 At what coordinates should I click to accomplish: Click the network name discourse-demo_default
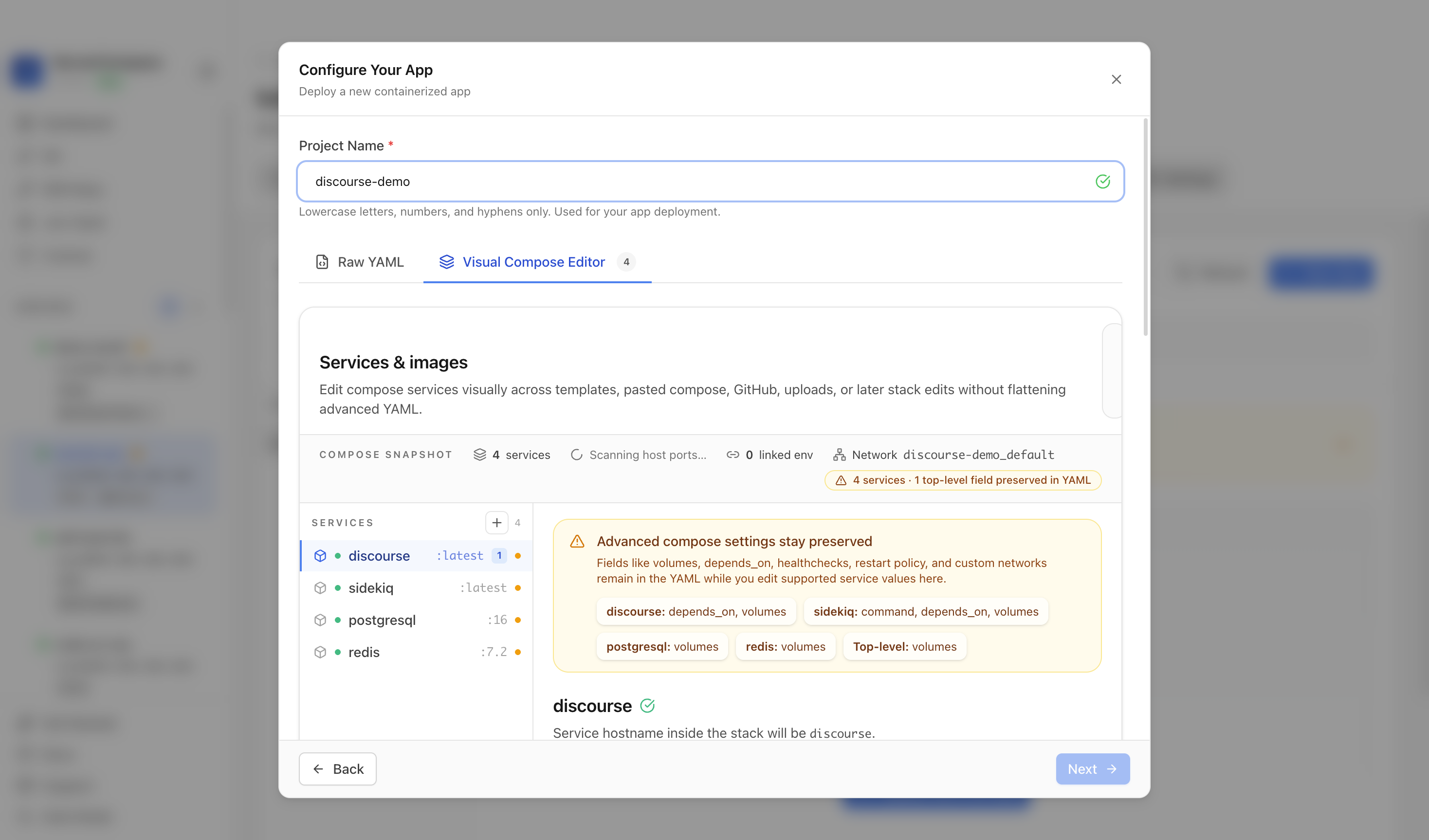978,455
